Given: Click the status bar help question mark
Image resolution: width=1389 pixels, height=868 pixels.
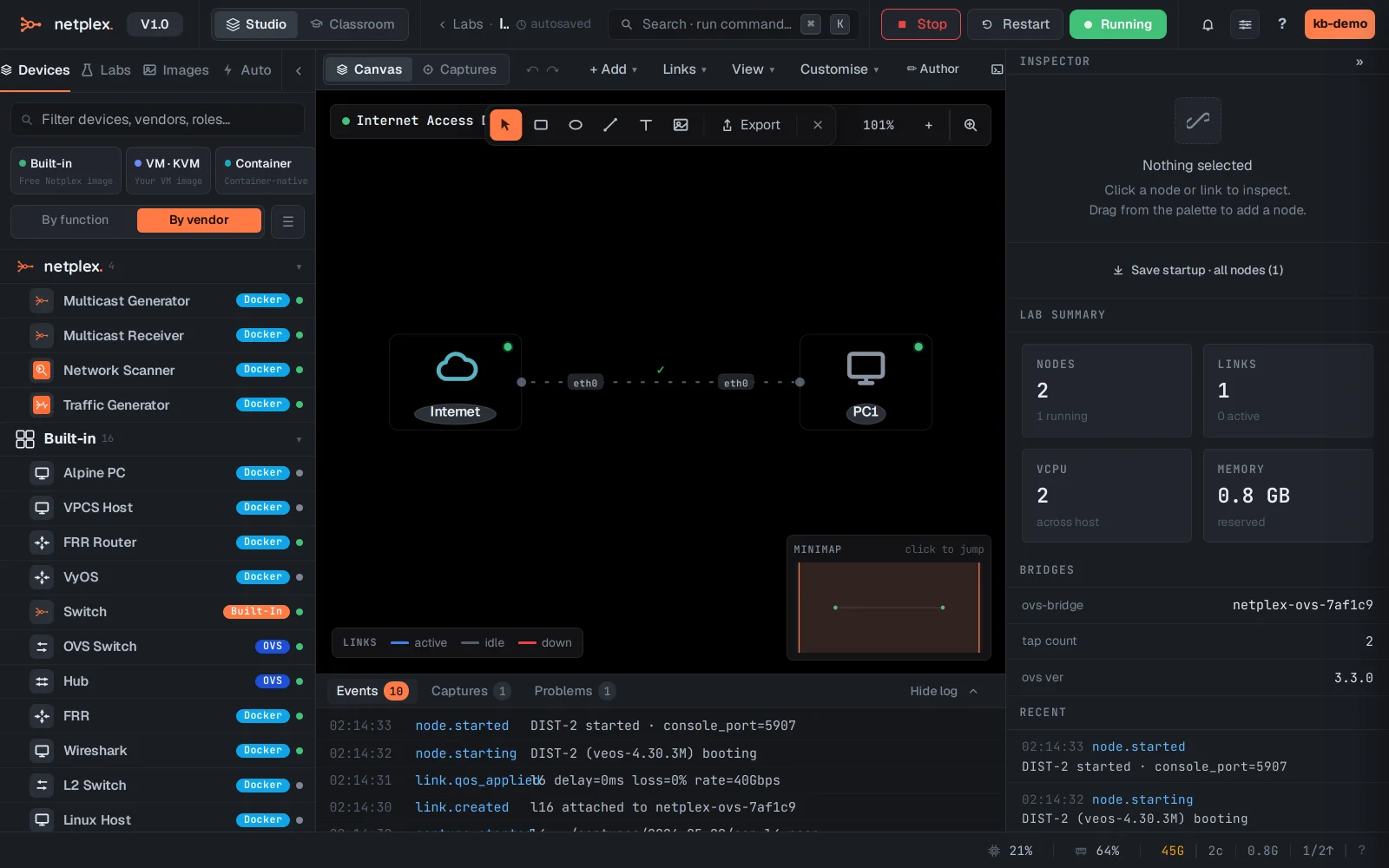Looking at the screenshot, I should pyautogui.click(x=1361, y=851).
